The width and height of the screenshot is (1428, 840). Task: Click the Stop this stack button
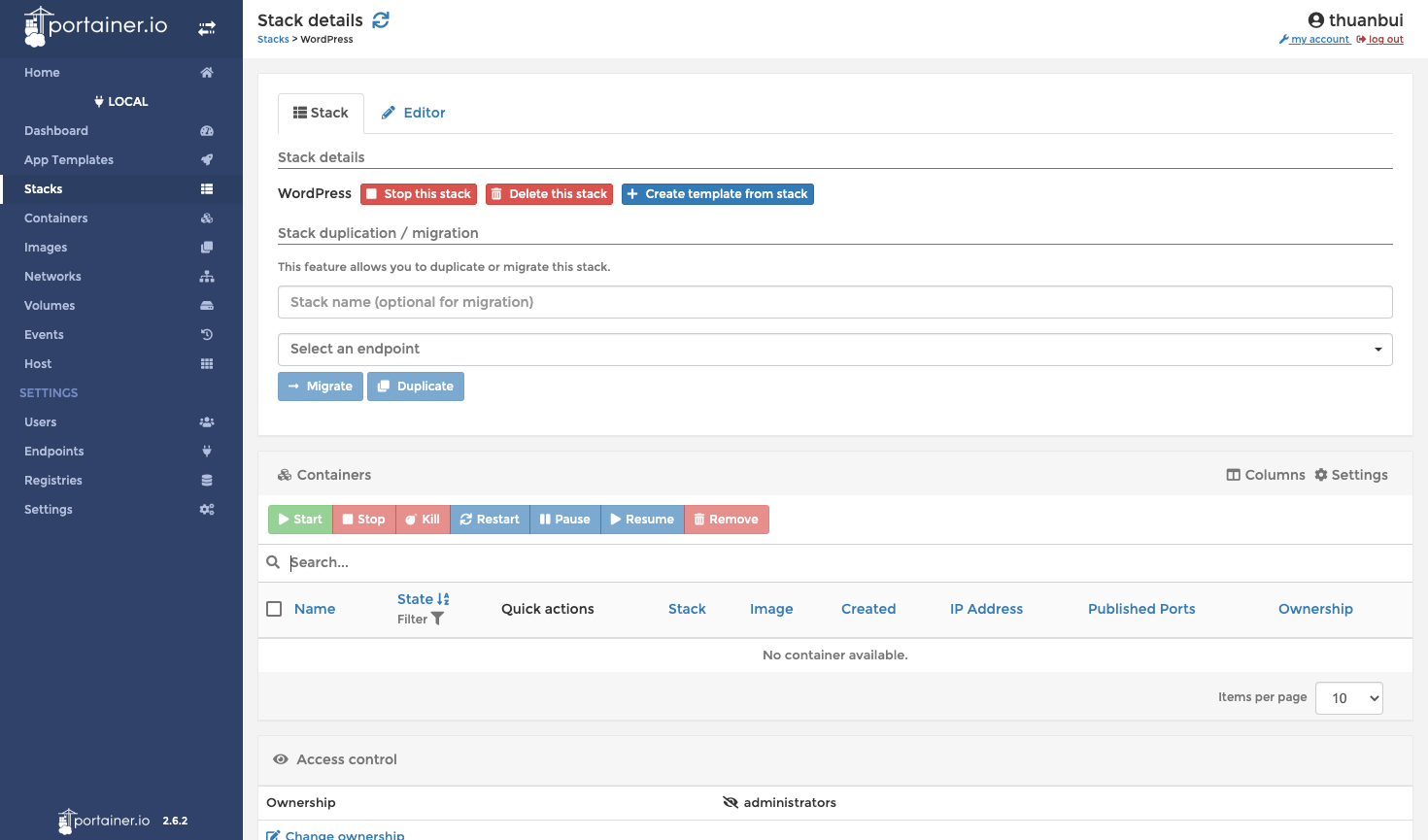click(x=419, y=194)
